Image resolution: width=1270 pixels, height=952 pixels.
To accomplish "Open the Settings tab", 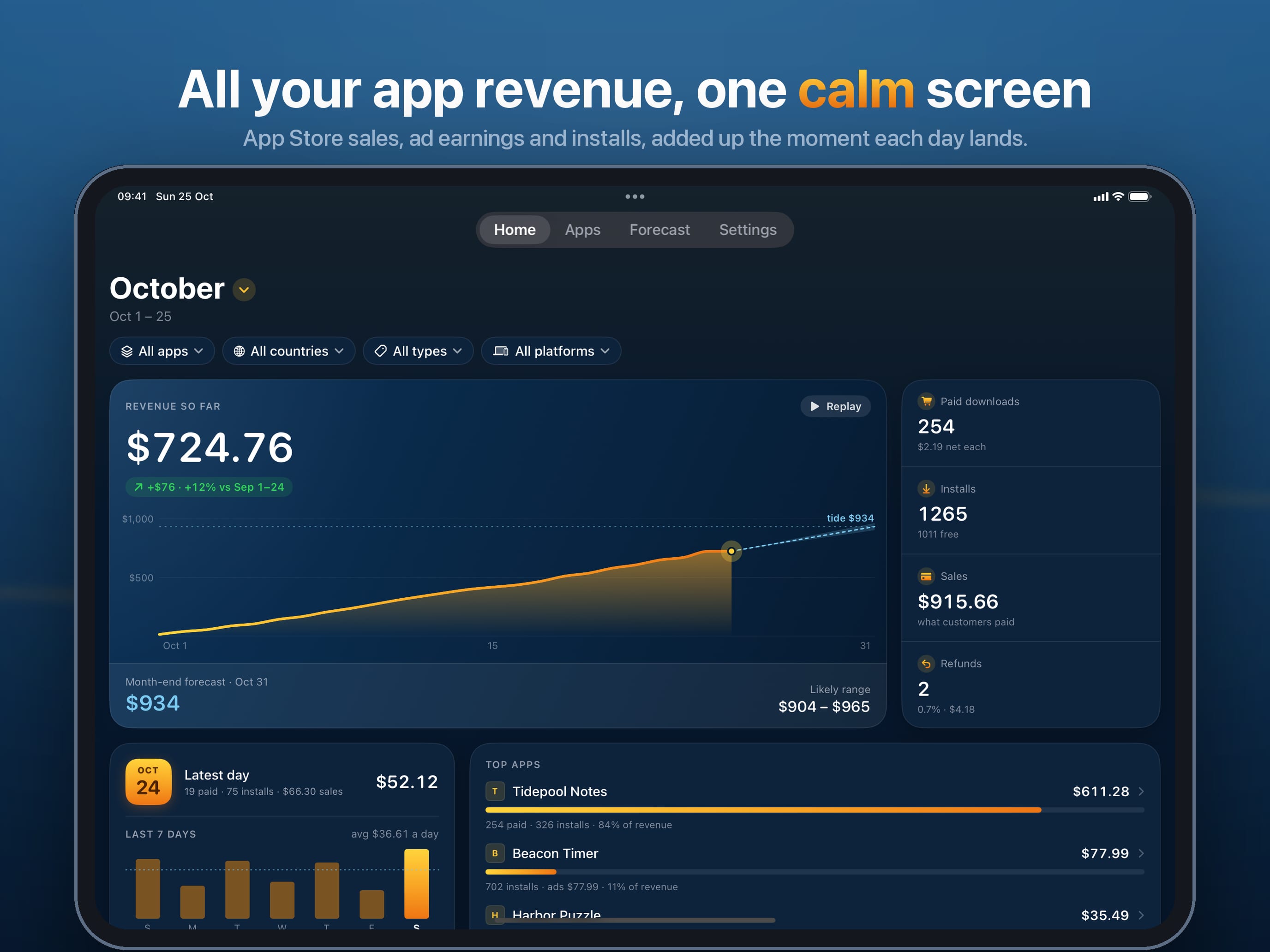I will (x=748, y=230).
